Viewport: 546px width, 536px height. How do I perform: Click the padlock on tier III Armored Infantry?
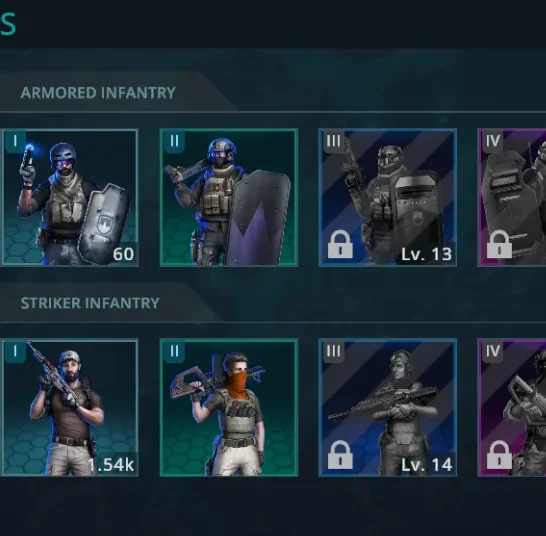click(340, 244)
